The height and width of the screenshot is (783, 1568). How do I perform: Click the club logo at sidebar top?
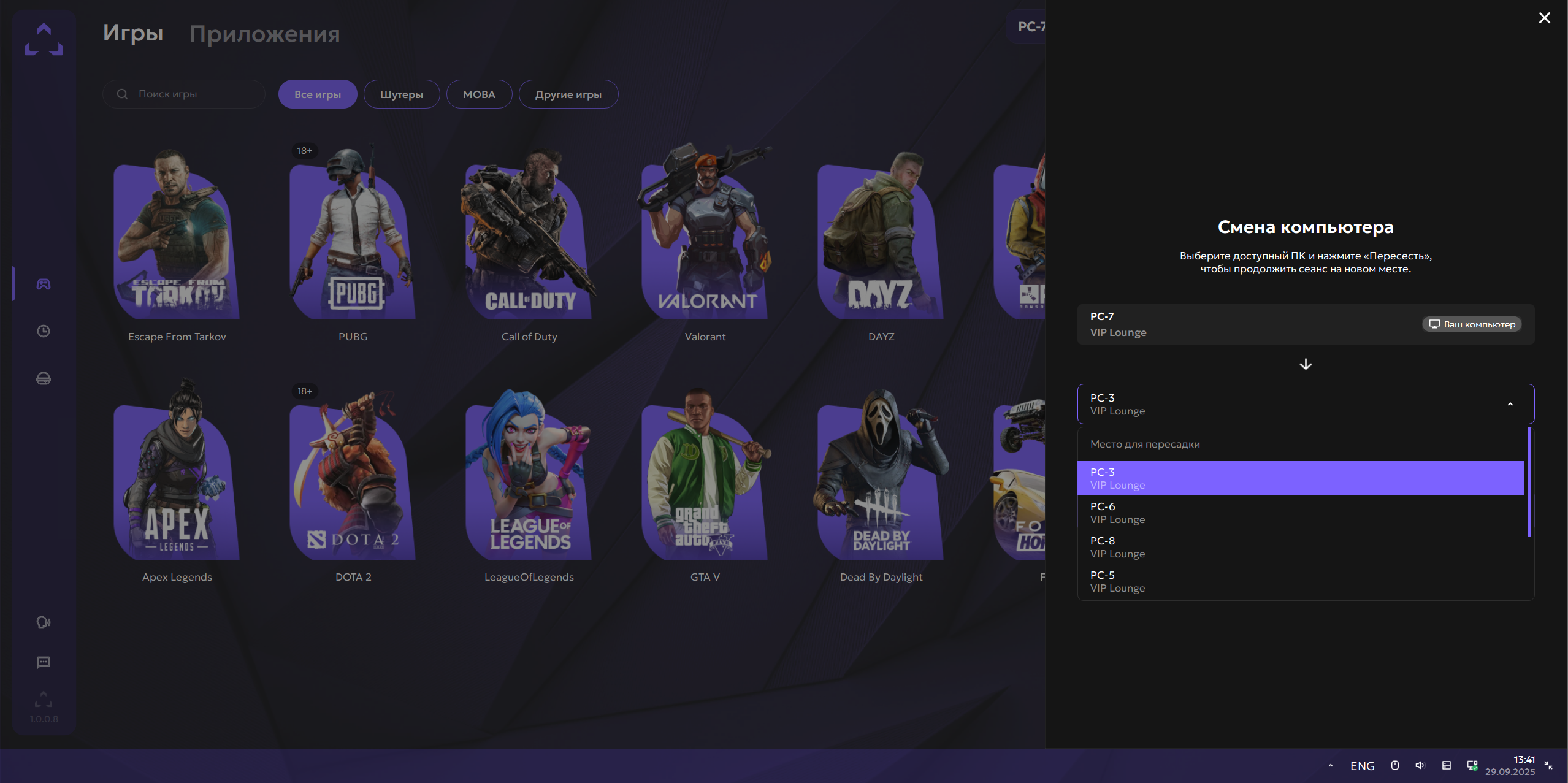pos(44,39)
